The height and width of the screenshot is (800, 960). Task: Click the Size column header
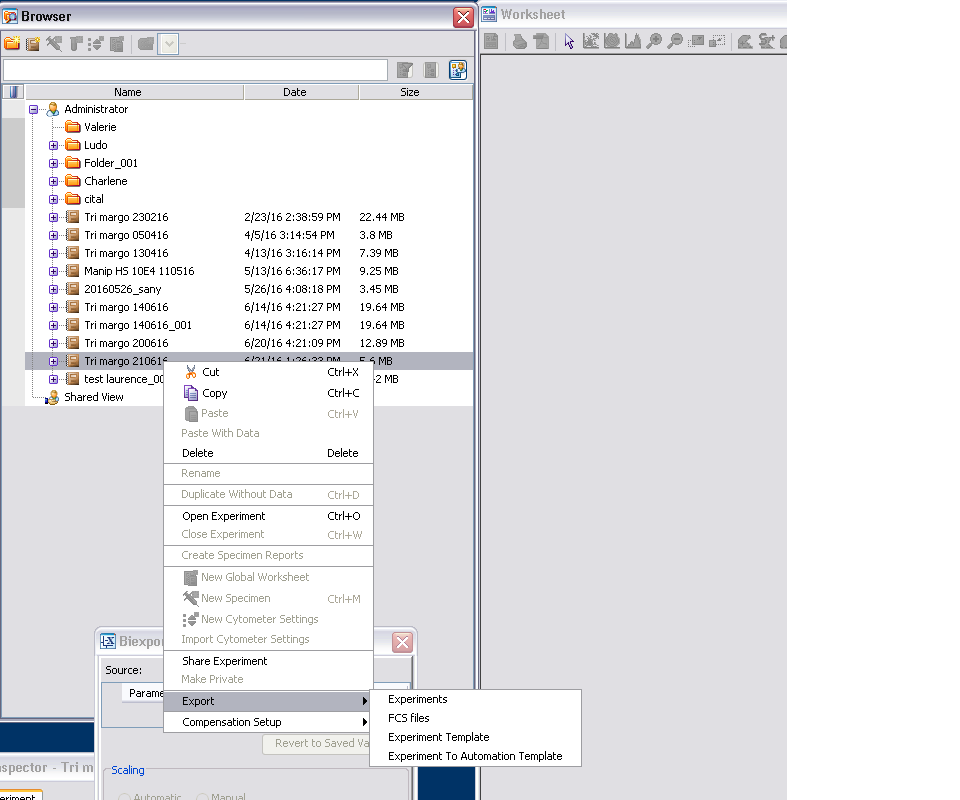pos(410,92)
